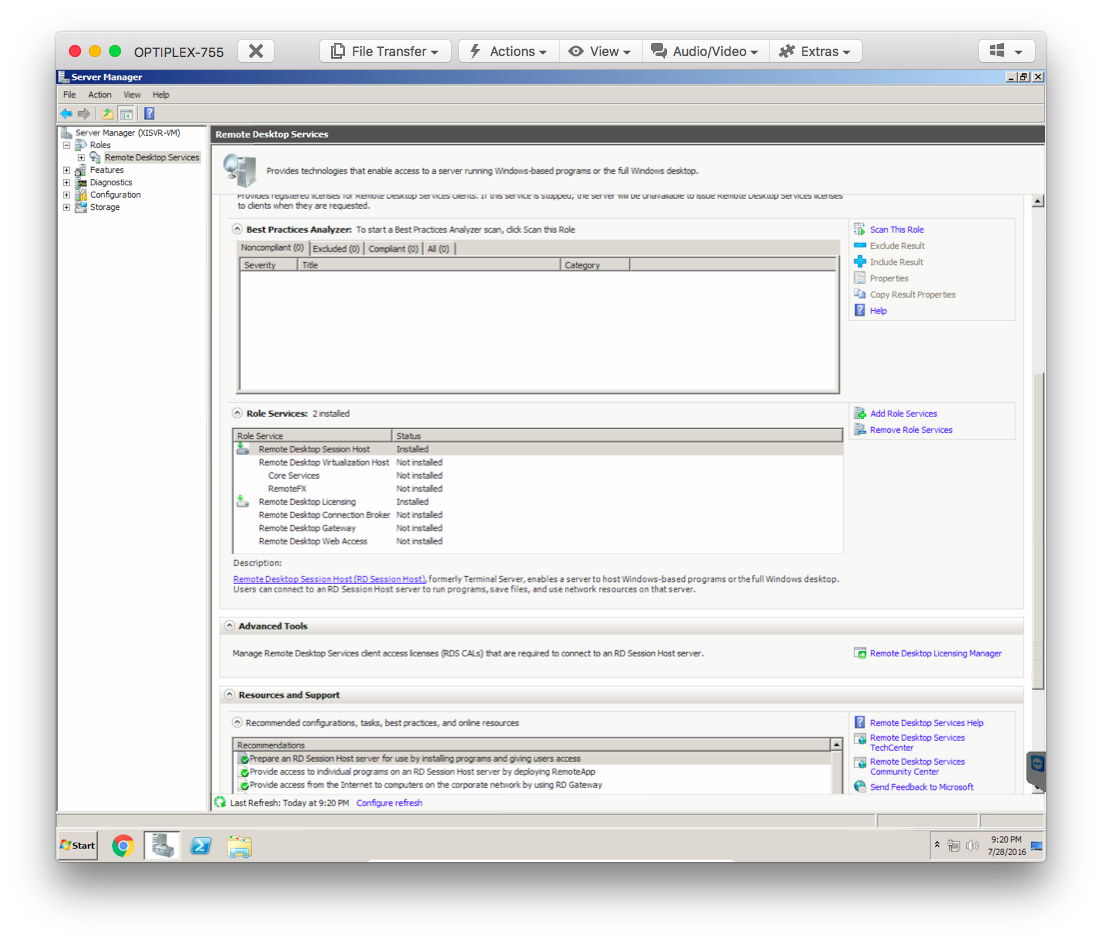
Task: Switch to the Noncompliant (0) tab
Action: pos(273,248)
